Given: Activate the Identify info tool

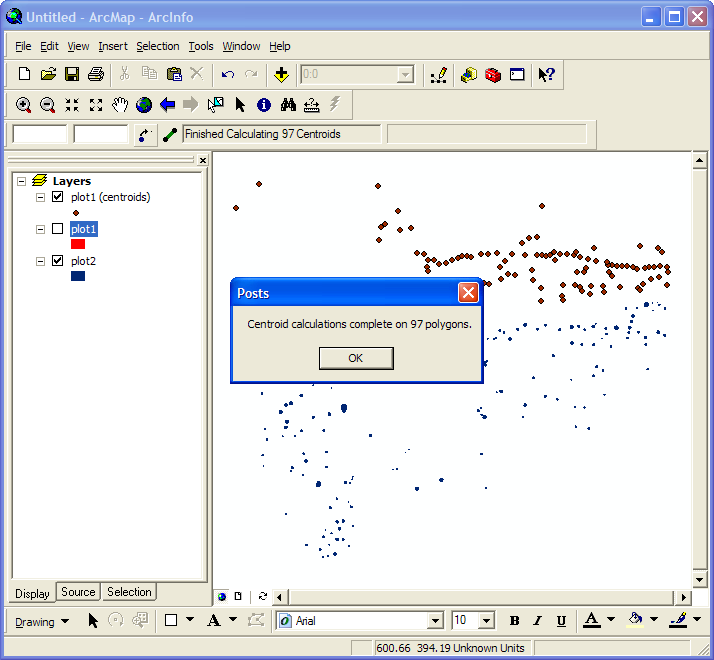Looking at the screenshot, I should (264, 104).
